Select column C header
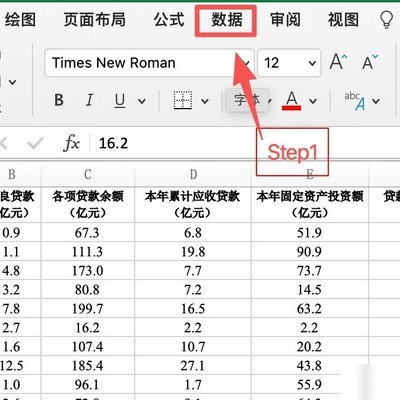Viewport: 400px width, 400px height. [x=87, y=174]
